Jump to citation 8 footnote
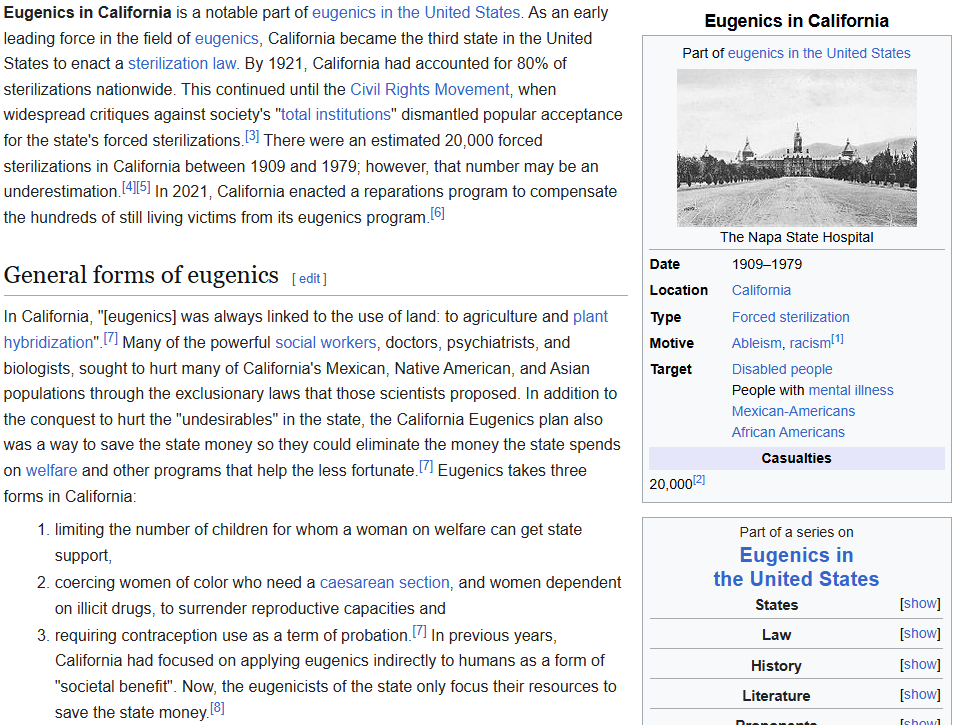 pos(217,708)
